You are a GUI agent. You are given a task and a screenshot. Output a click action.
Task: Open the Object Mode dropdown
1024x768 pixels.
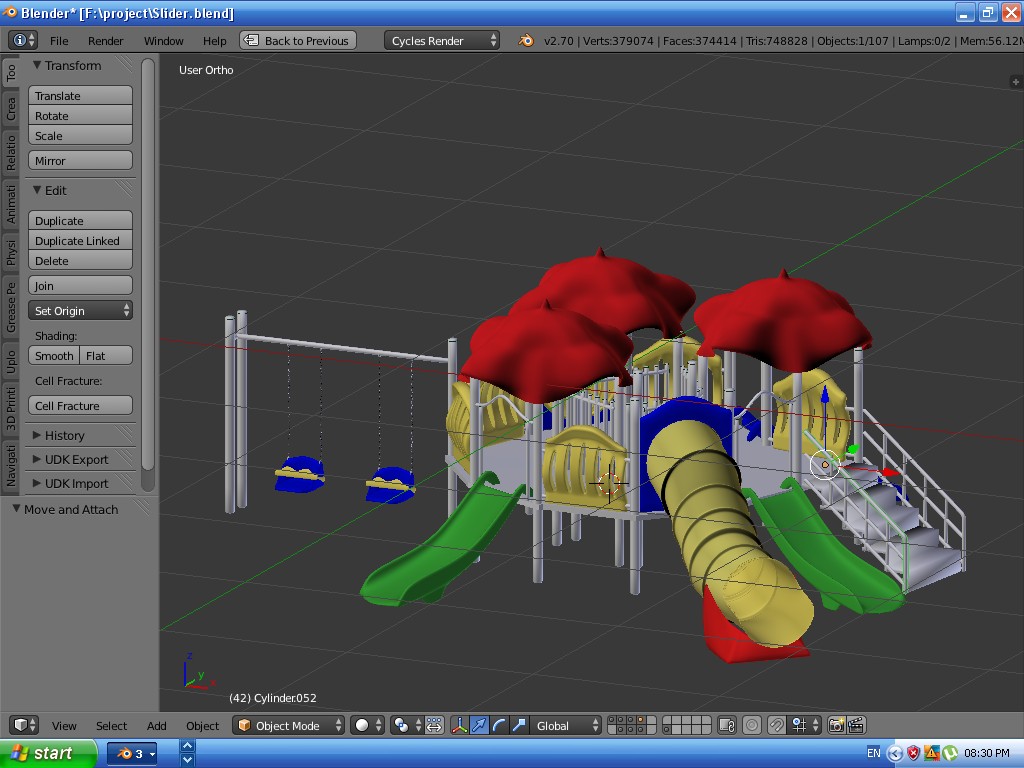click(x=288, y=725)
